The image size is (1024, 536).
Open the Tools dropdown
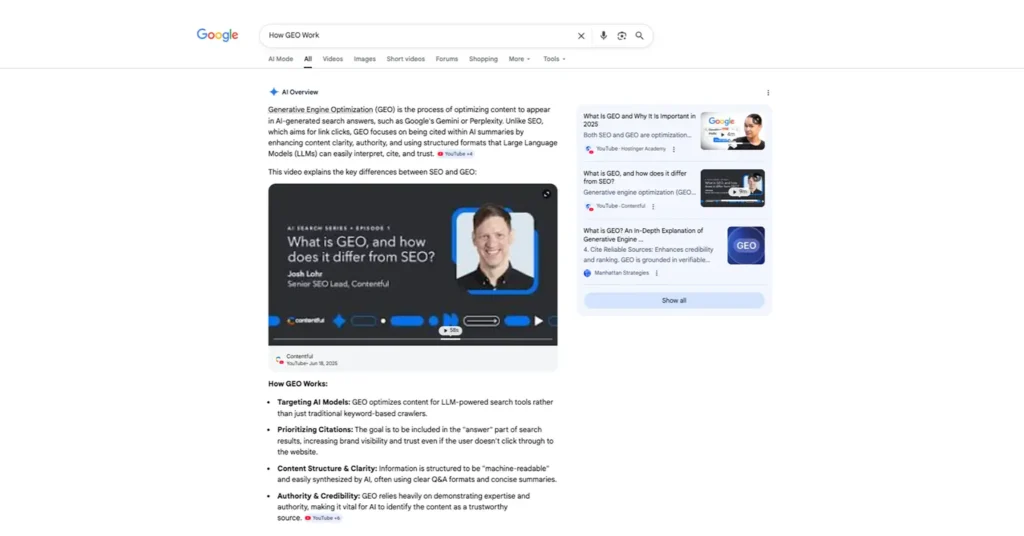click(x=554, y=59)
